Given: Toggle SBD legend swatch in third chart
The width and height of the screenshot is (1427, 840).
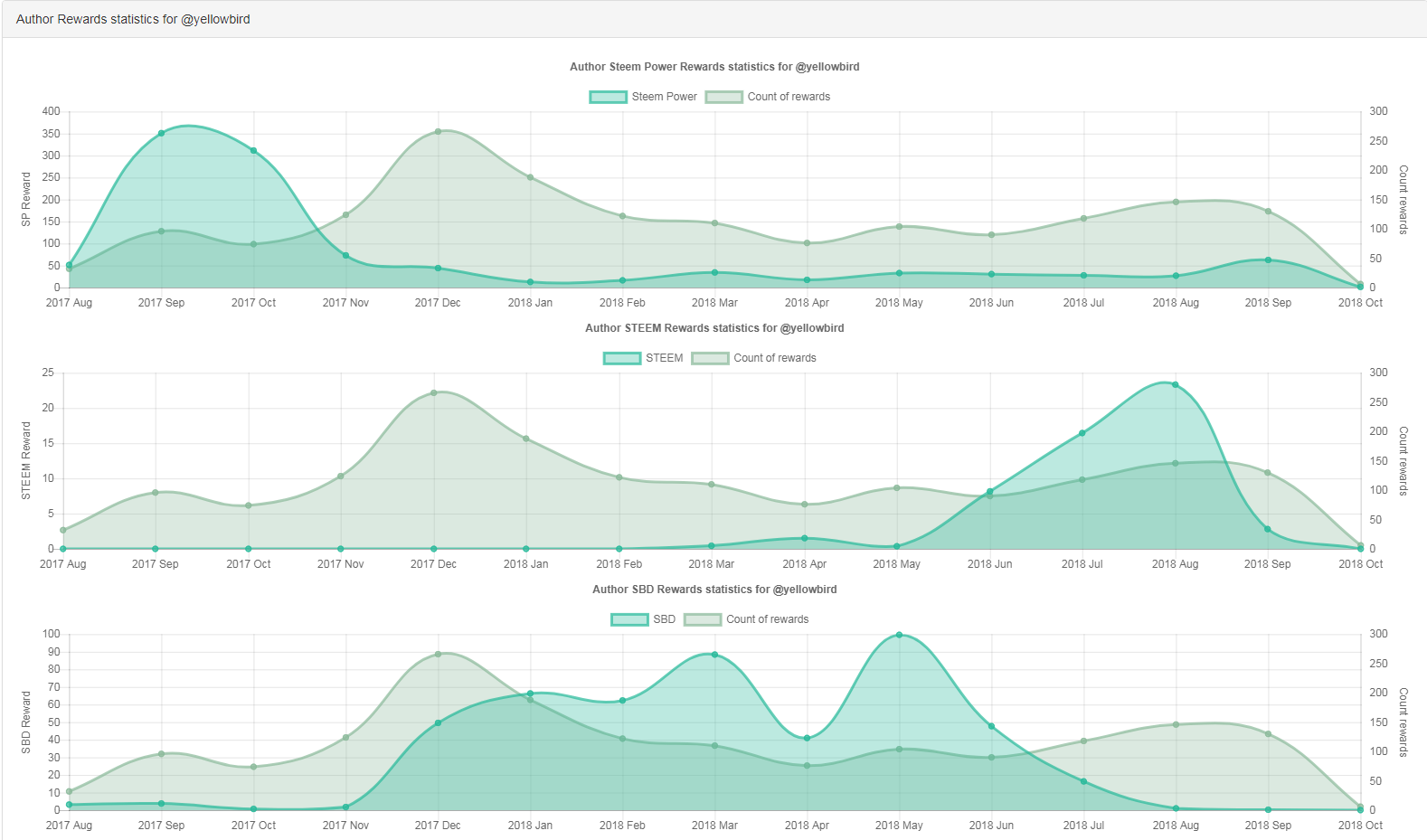Looking at the screenshot, I should coord(629,619).
